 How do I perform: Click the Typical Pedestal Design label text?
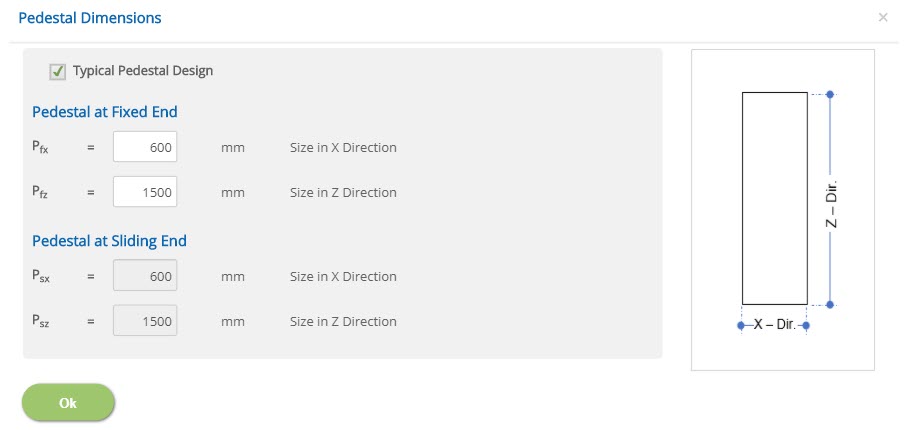point(143,71)
